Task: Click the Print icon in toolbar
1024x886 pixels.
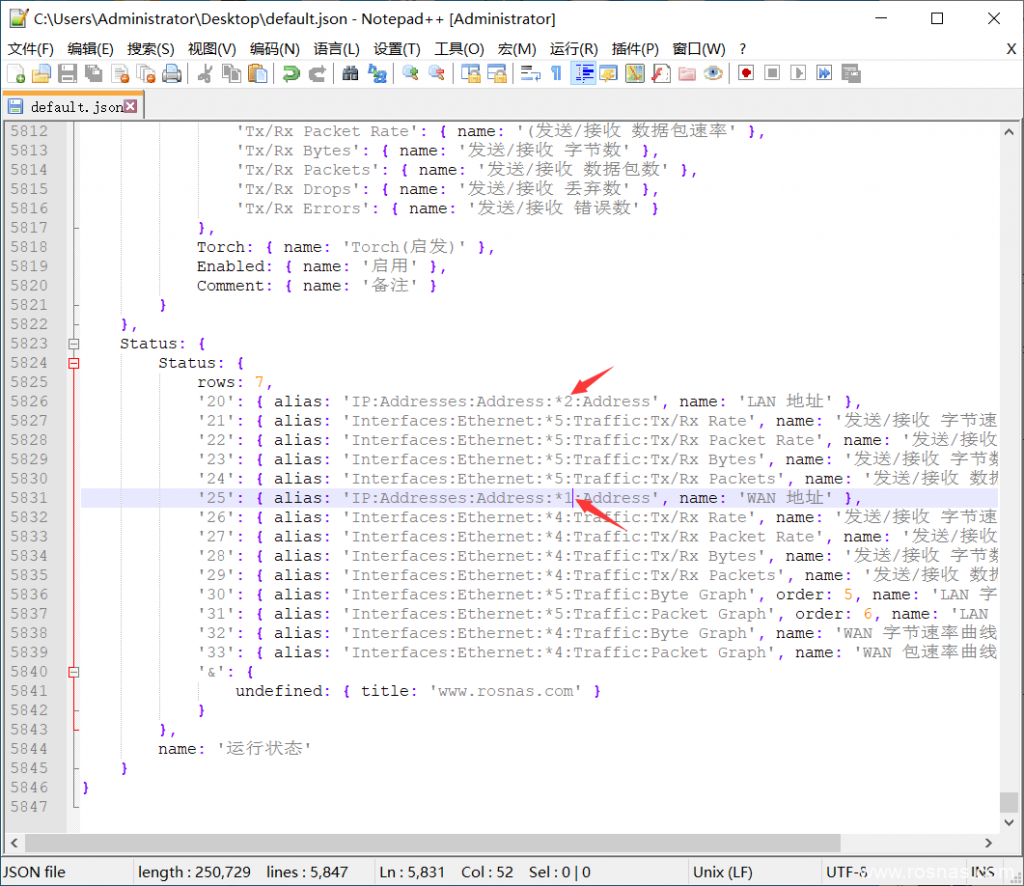Action: coord(172,73)
